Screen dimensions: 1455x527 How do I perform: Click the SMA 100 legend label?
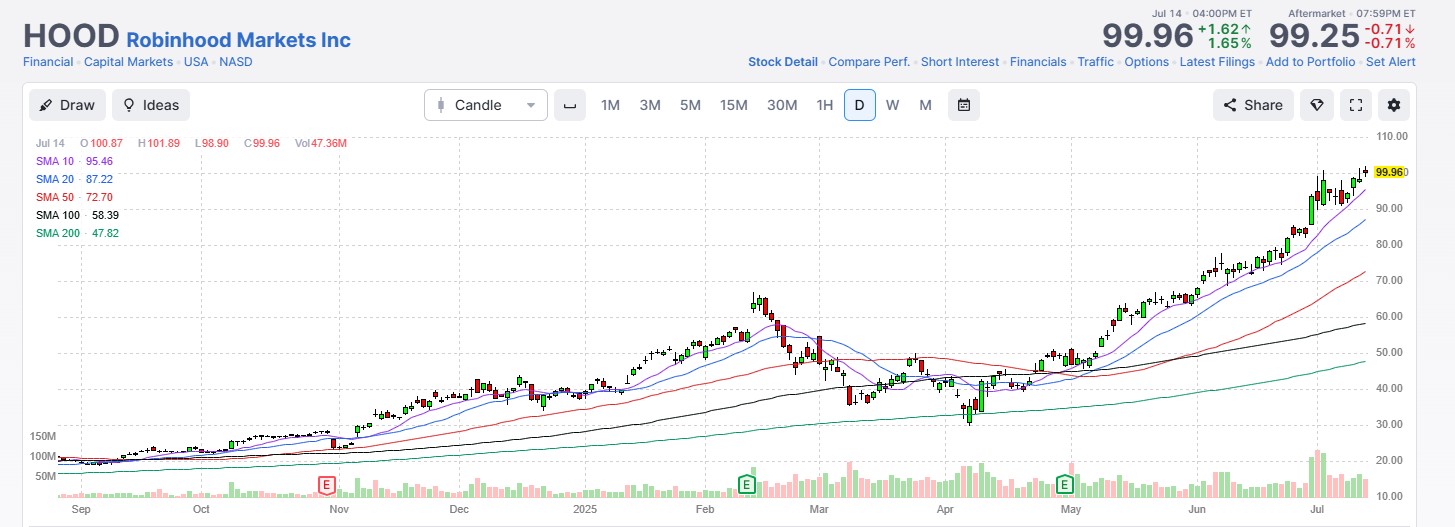59,215
